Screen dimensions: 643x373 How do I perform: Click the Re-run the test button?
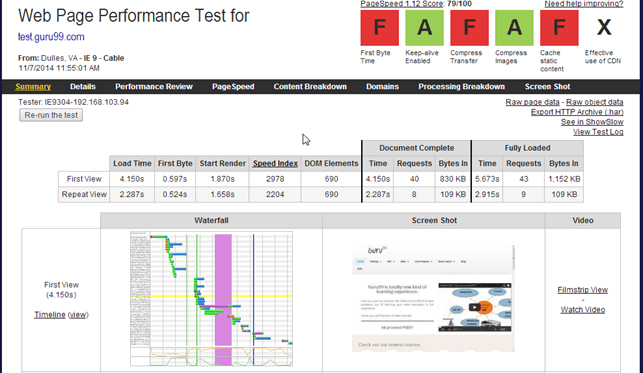tap(51, 115)
